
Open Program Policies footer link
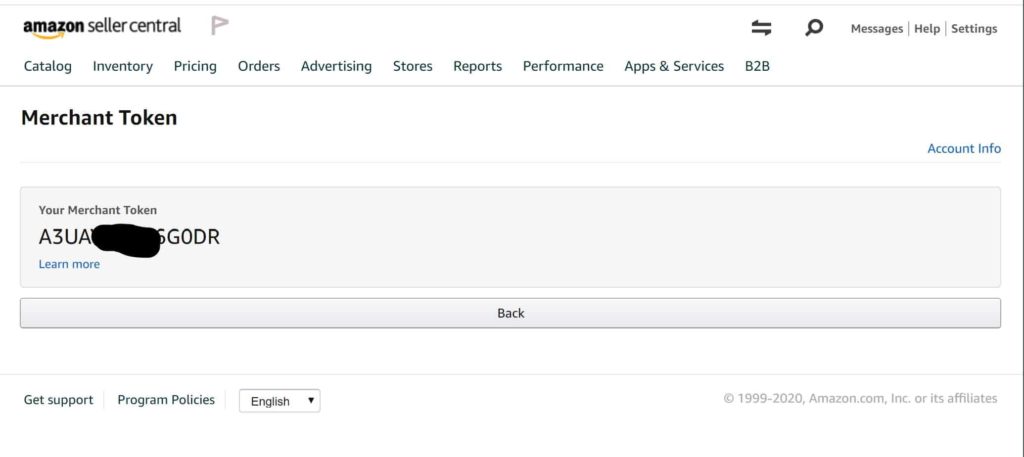click(166, 400)
